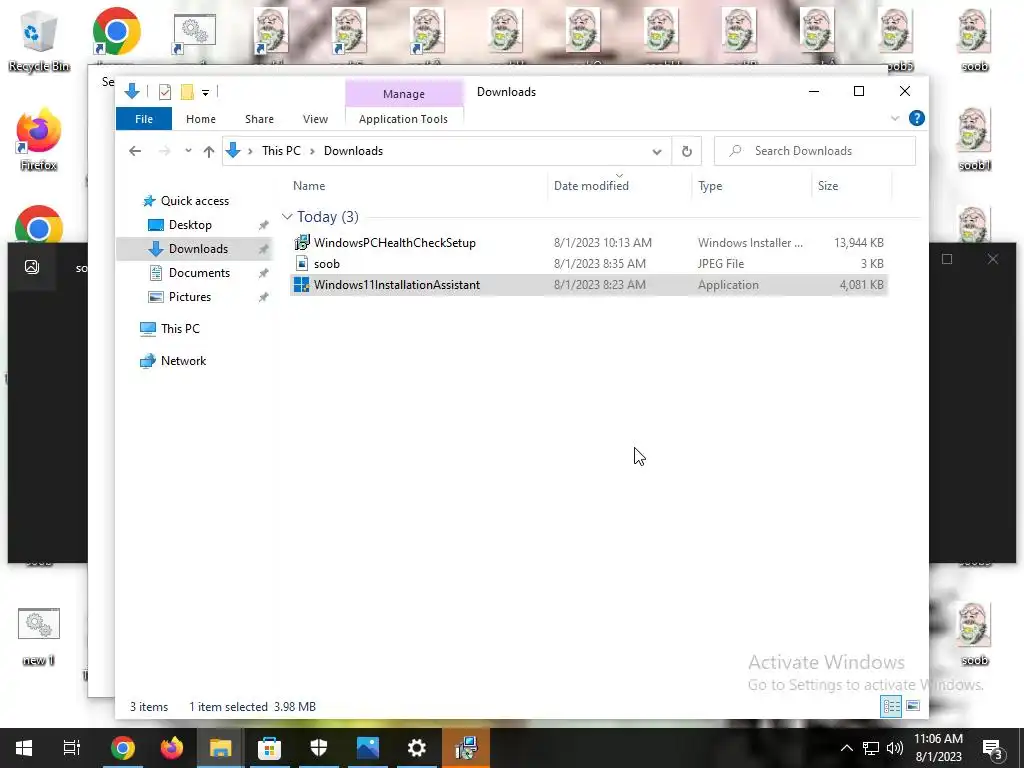The image size is (1024, 768).
Task: Open Quick access in the navigation pane
Action: point(195,201)
